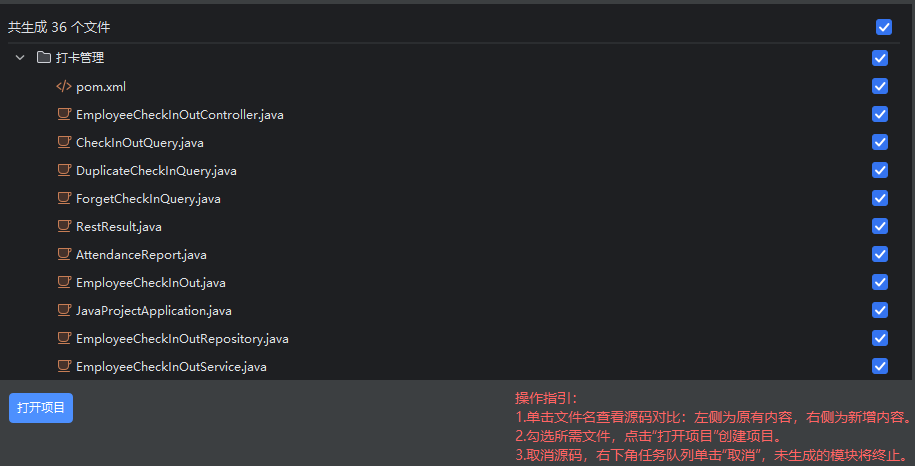This screenshot has height=466, width=915.
Task: Open EmployeeCheckInOutService.java file entry
Action: click(171, 367)
